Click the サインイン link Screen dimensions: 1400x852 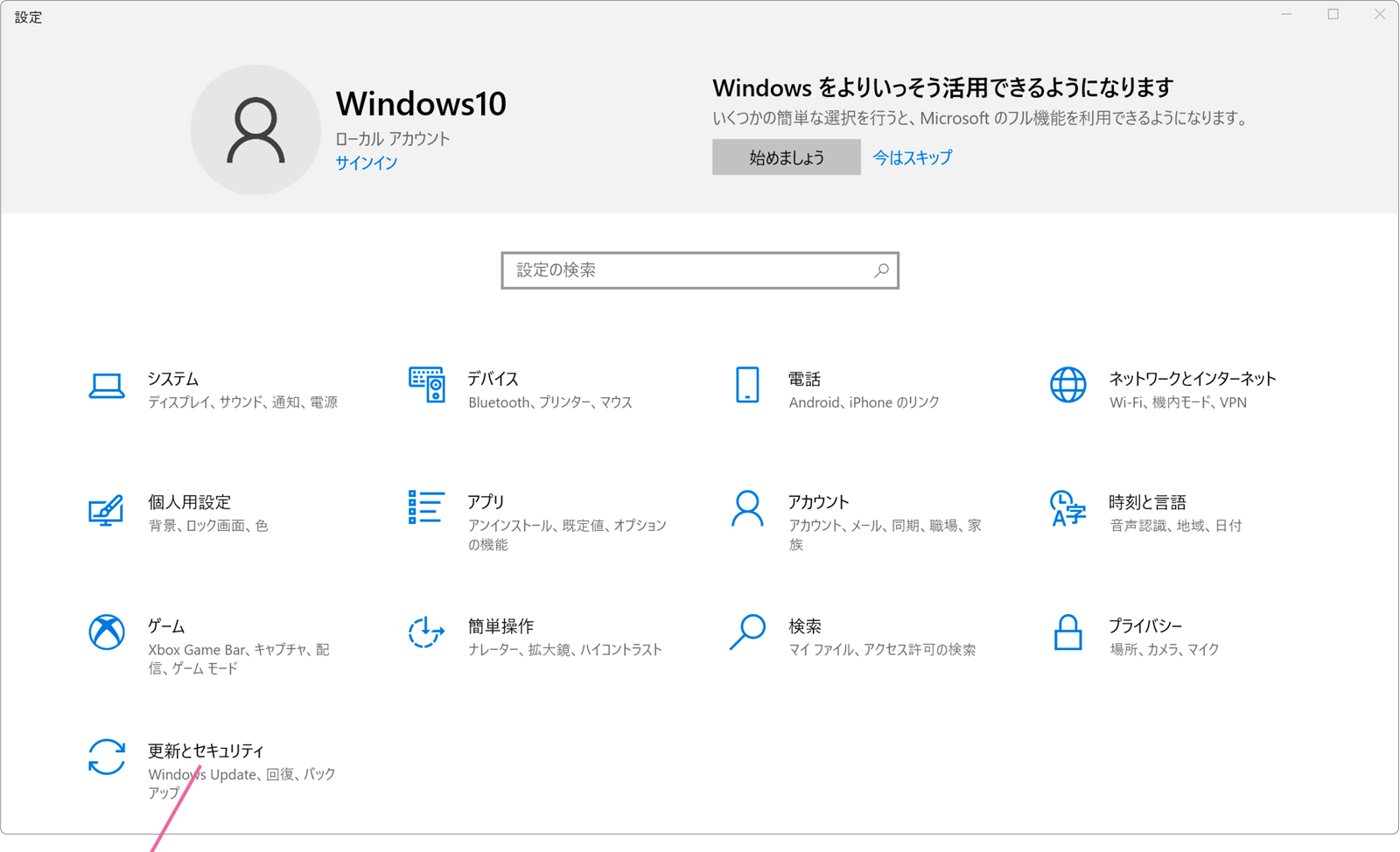click(367, 163)
